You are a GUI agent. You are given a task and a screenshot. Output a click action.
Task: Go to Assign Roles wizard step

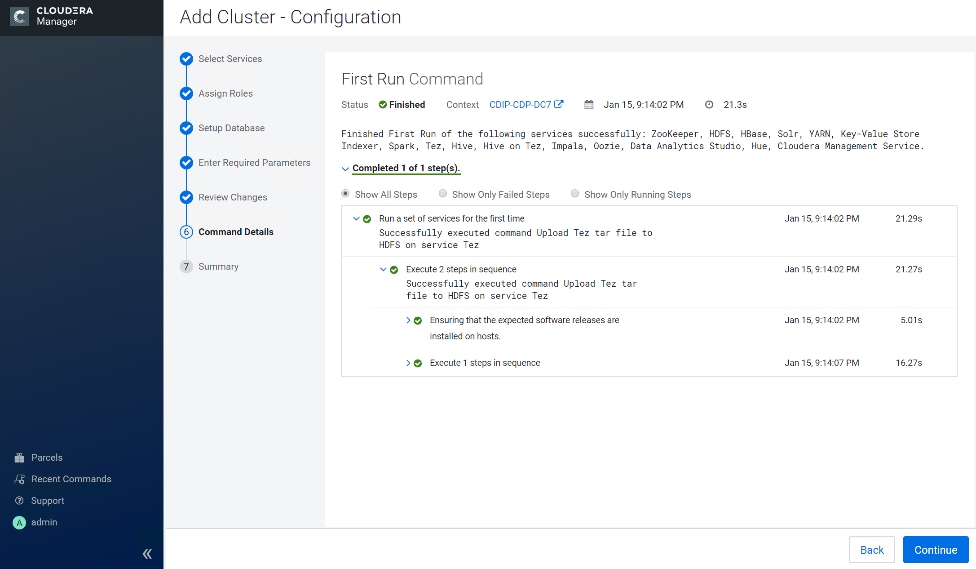pos(225,93)
